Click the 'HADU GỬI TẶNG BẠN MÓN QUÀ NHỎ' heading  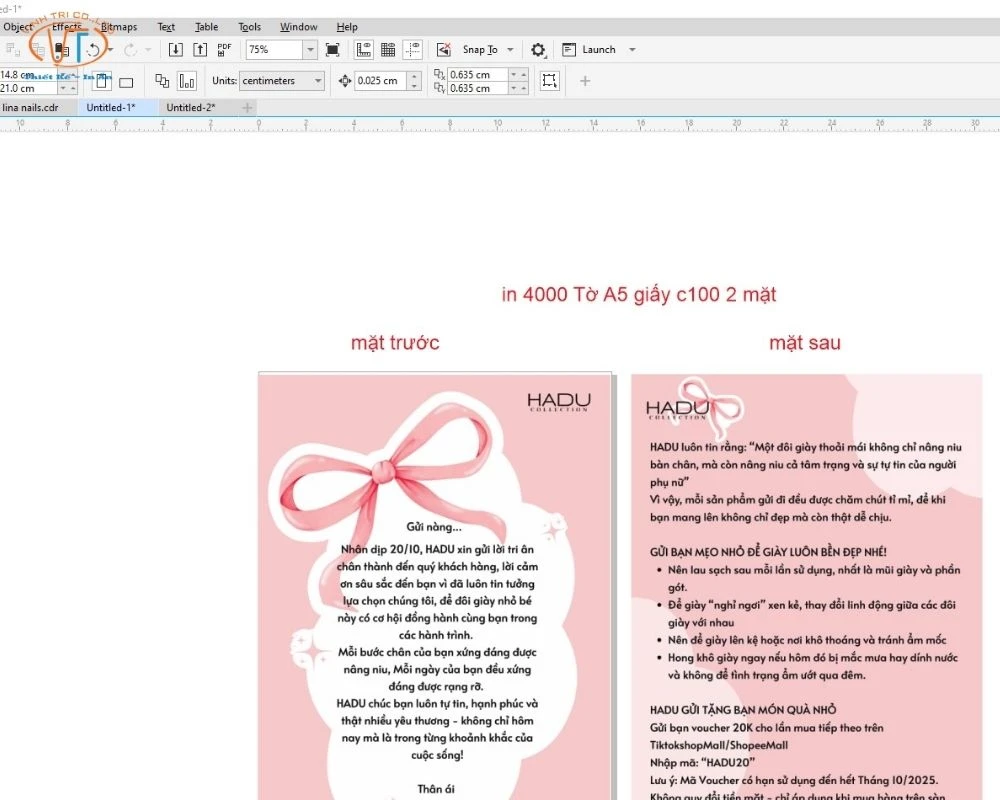coord(743,709)
